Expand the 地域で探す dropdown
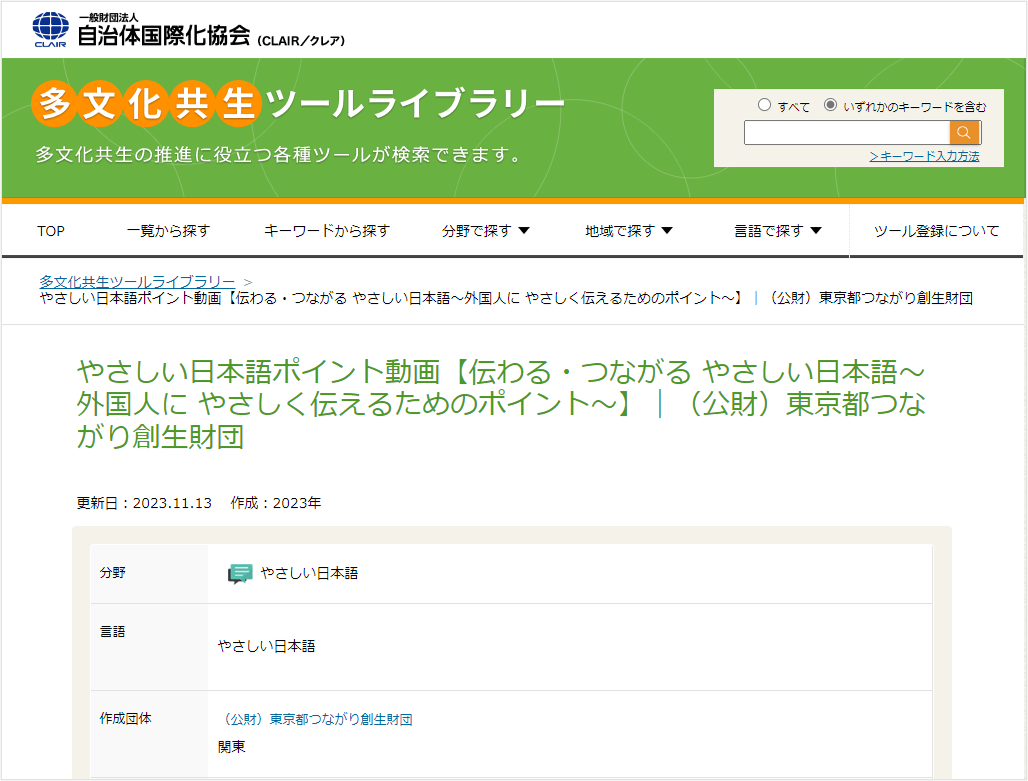 (626, 229)
